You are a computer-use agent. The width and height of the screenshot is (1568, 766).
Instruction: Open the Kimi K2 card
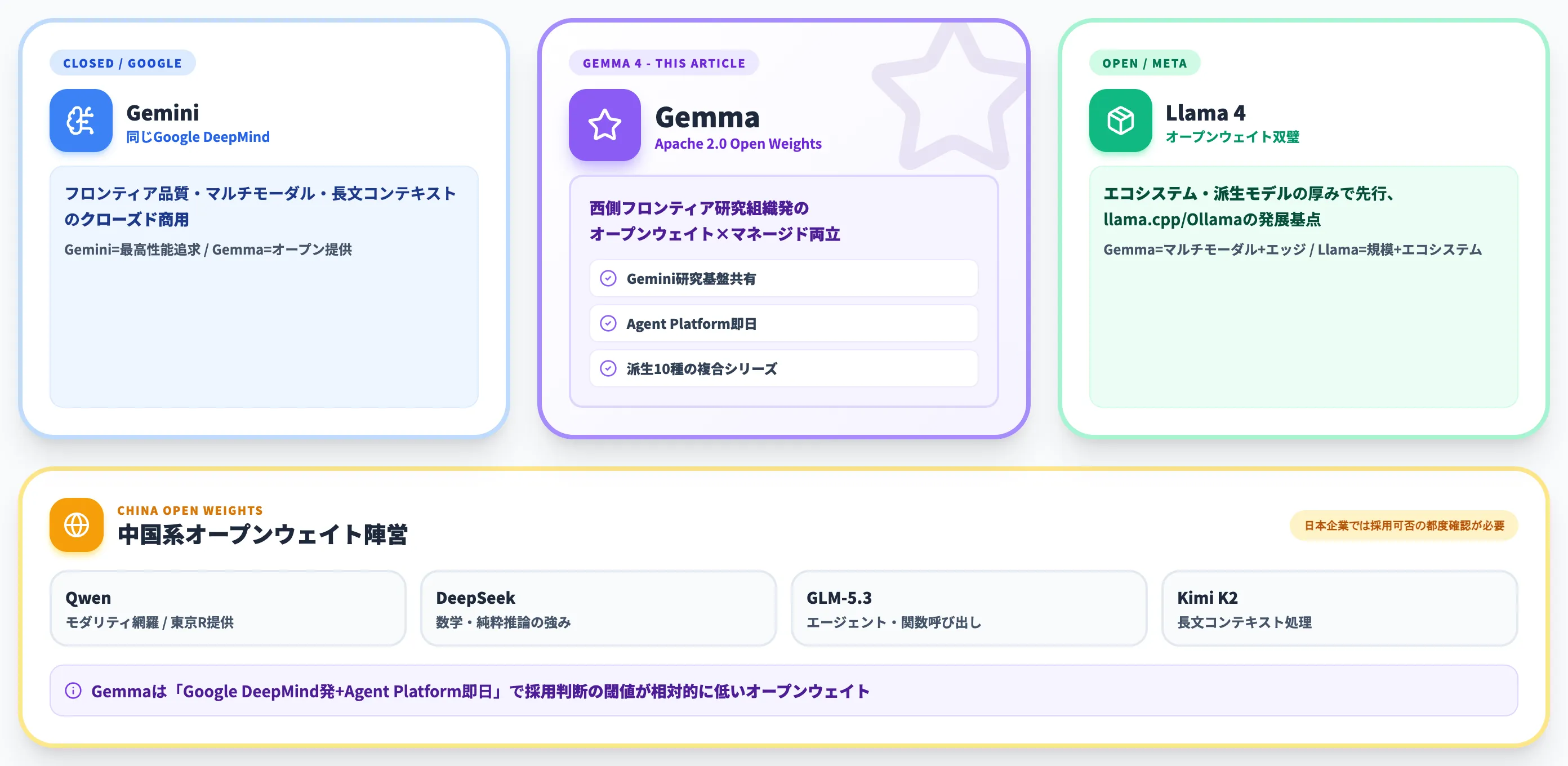click(1340, 608)
